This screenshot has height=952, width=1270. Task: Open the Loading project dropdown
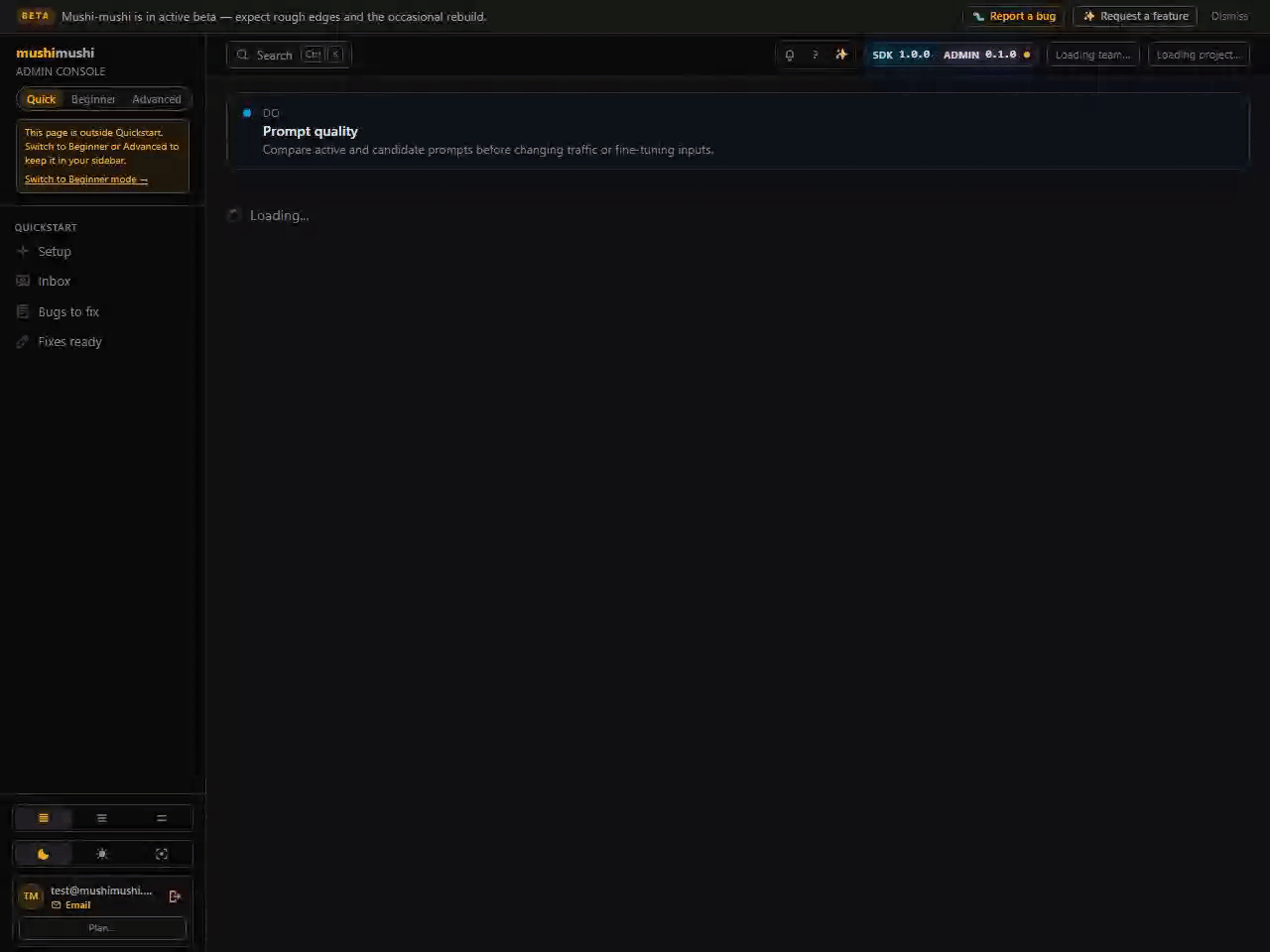click(x=1199, y=55)
